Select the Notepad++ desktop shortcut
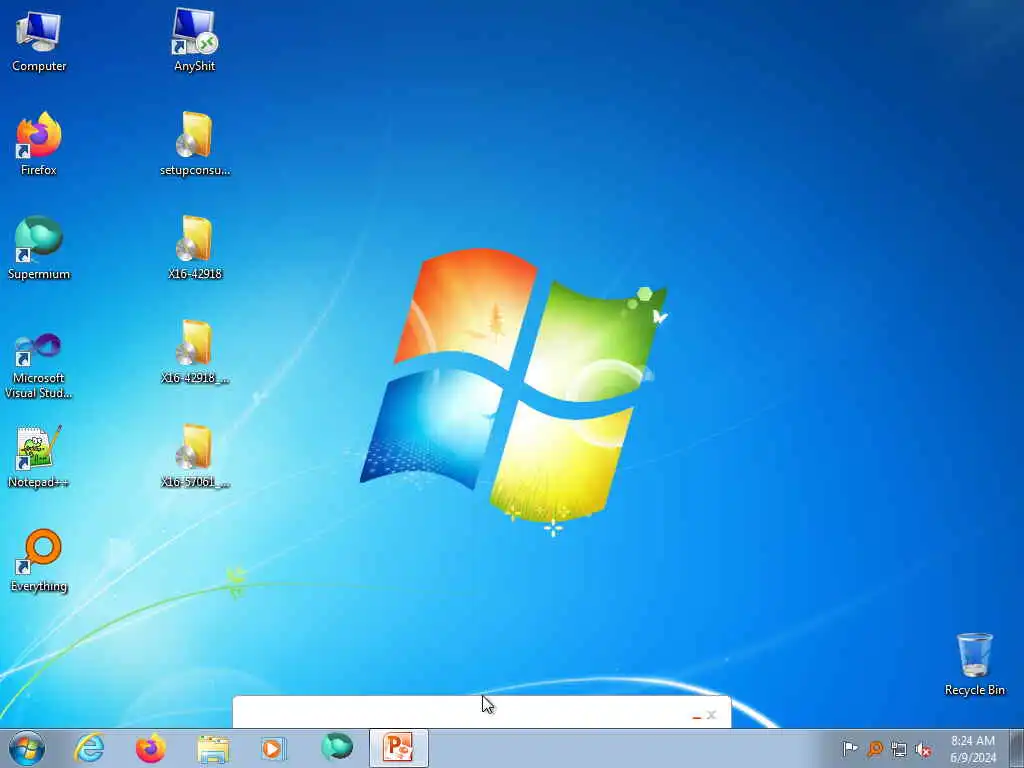 (x=39, y=456)
